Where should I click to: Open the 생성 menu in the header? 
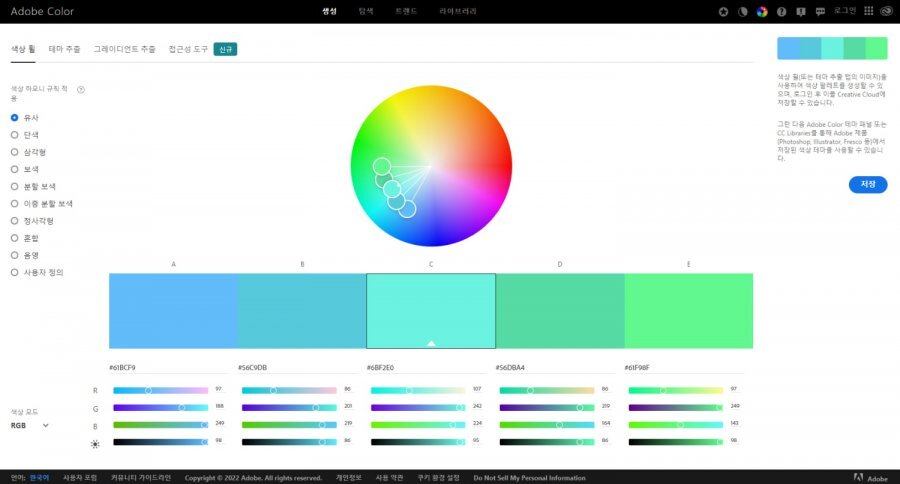[x=329, y=11]
